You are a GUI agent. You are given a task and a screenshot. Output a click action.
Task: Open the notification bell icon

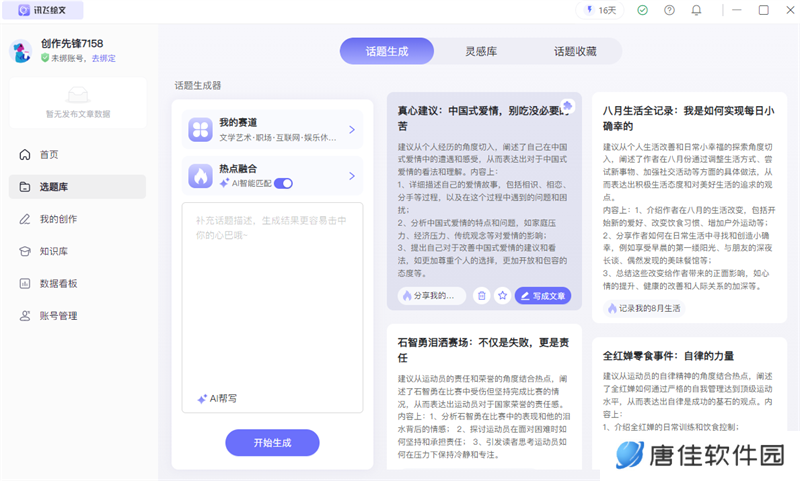click(696, 10)
